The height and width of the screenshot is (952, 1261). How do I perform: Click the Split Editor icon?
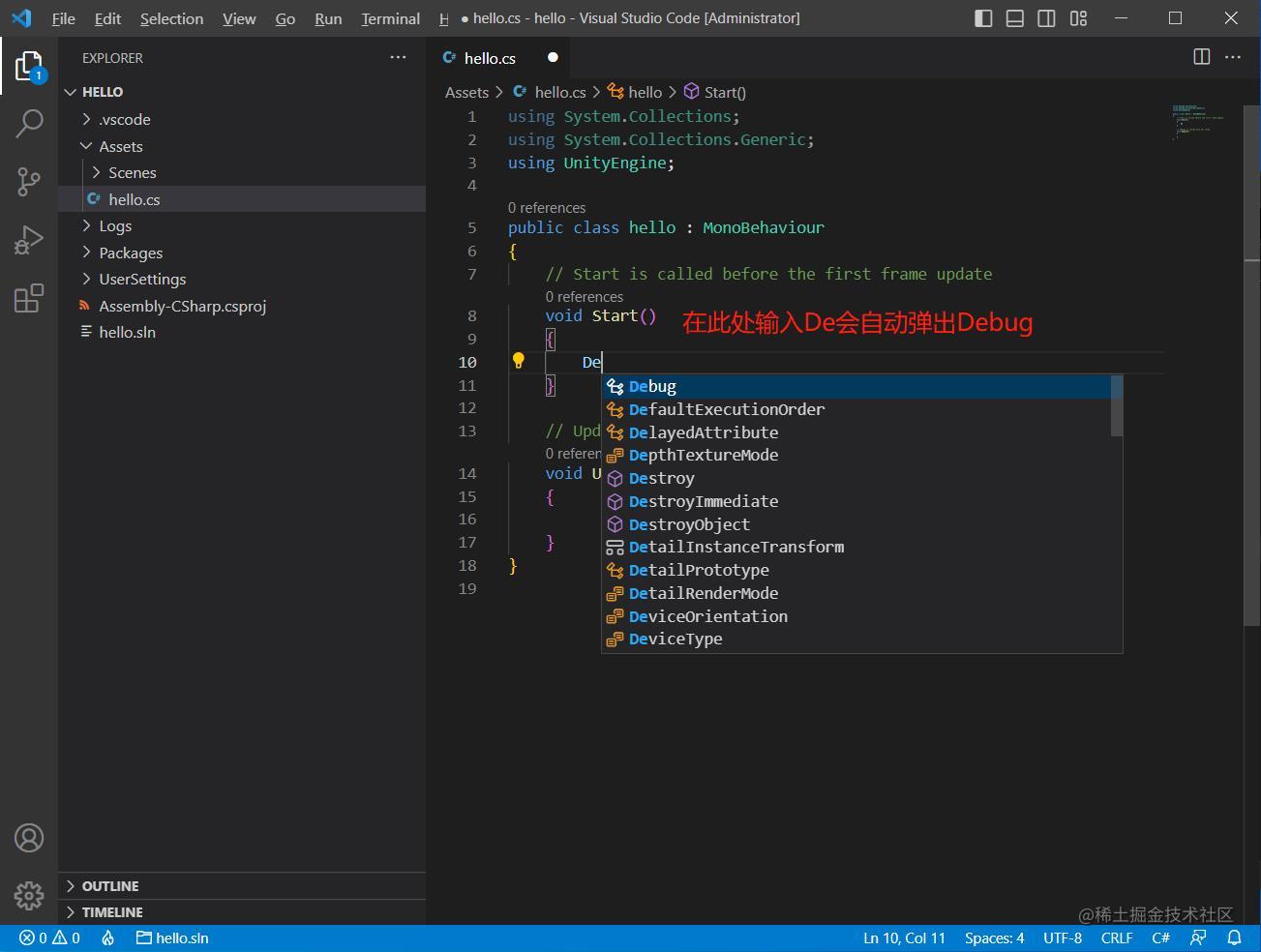point(1201,57)
